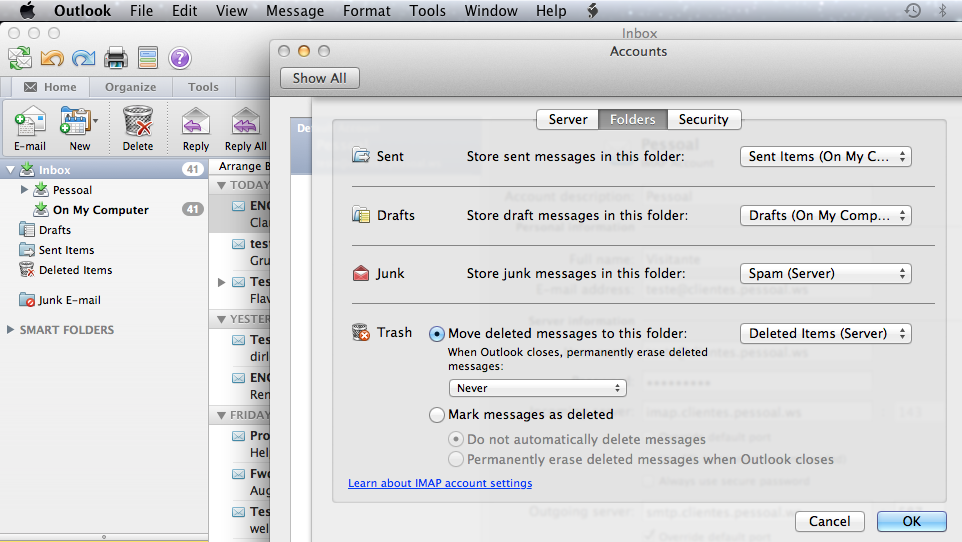Open the Sent Items folder dropdown

(x=825, y=157)
